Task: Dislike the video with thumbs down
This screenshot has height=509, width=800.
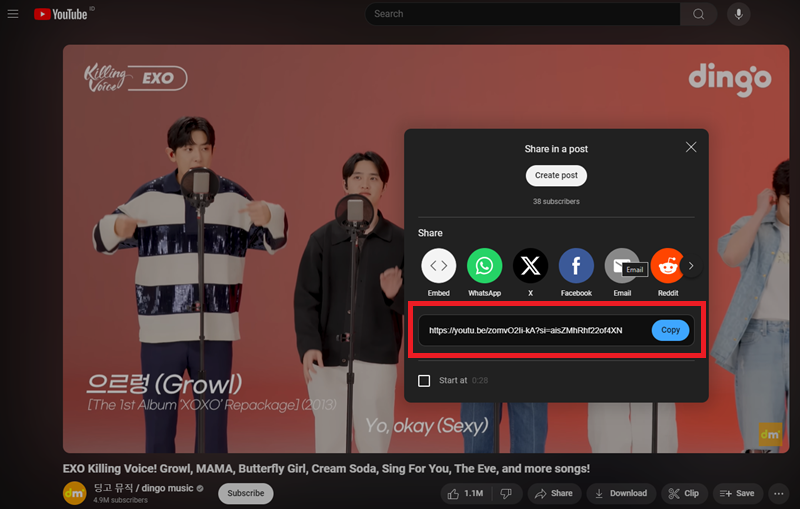Action: click(506, 493)
